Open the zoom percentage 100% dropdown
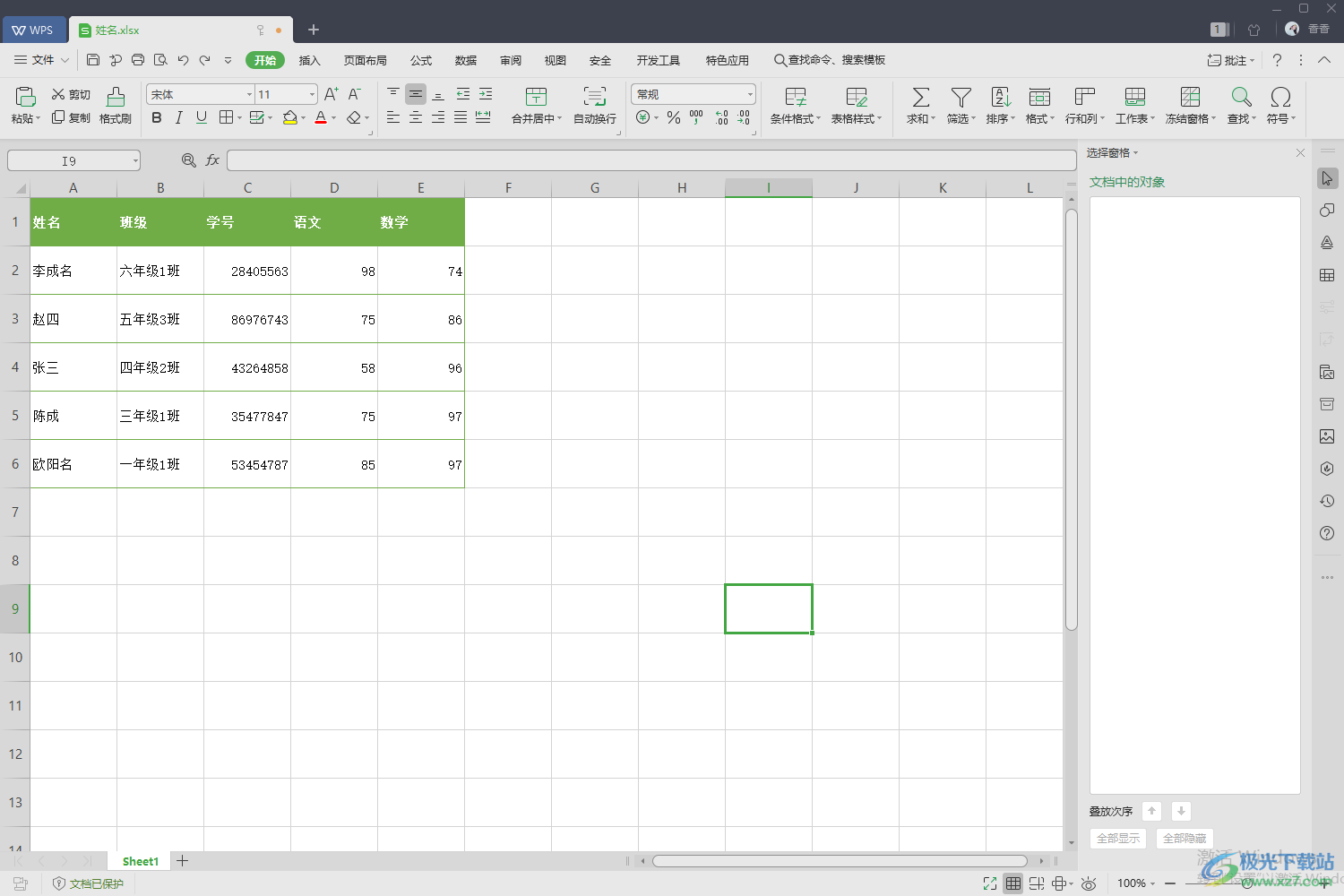The height and width of the screenshot is (896, 1344). click(x=1136, y=883)
